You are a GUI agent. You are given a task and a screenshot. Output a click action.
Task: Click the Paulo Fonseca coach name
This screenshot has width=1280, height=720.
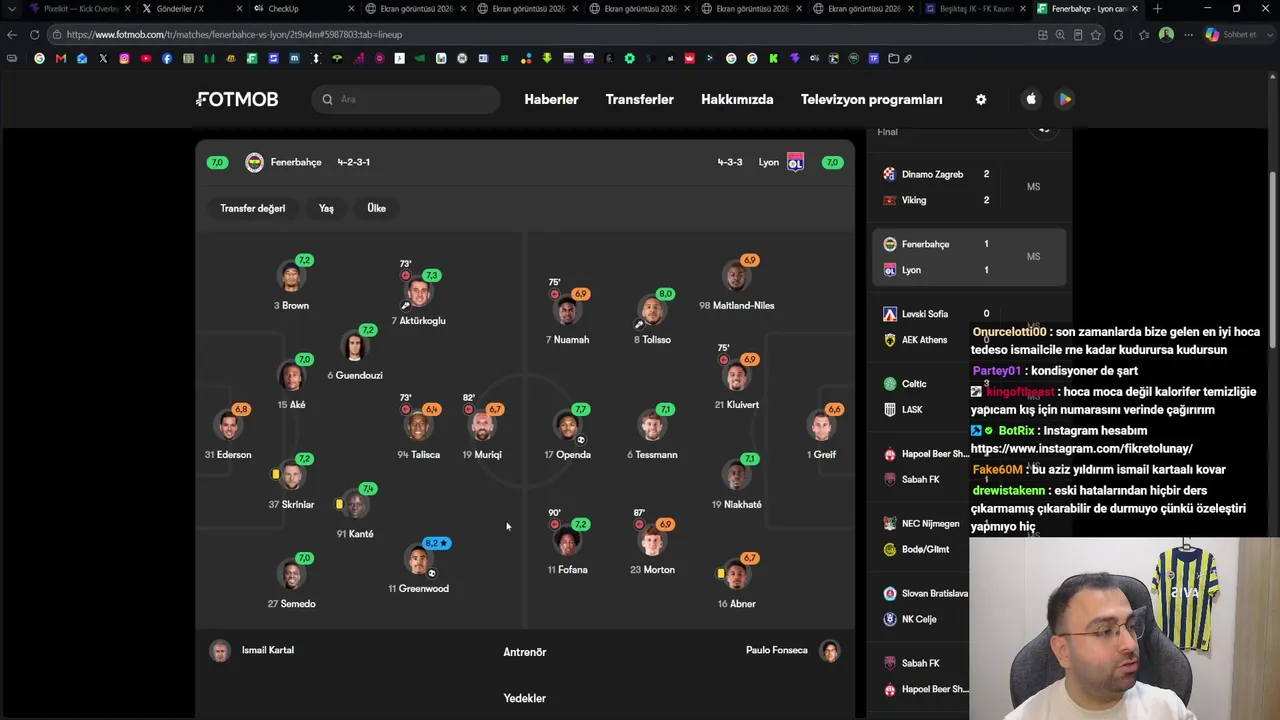pyautogui.click(x=777, y=650)
